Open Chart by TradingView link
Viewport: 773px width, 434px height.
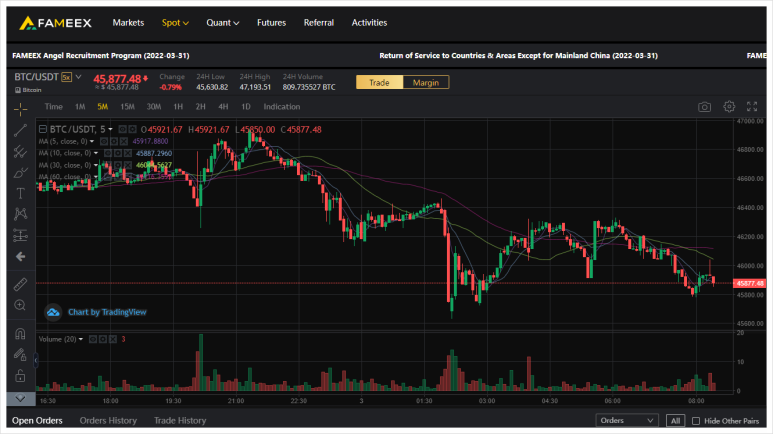pyautogui.click(x=107, y=312)
